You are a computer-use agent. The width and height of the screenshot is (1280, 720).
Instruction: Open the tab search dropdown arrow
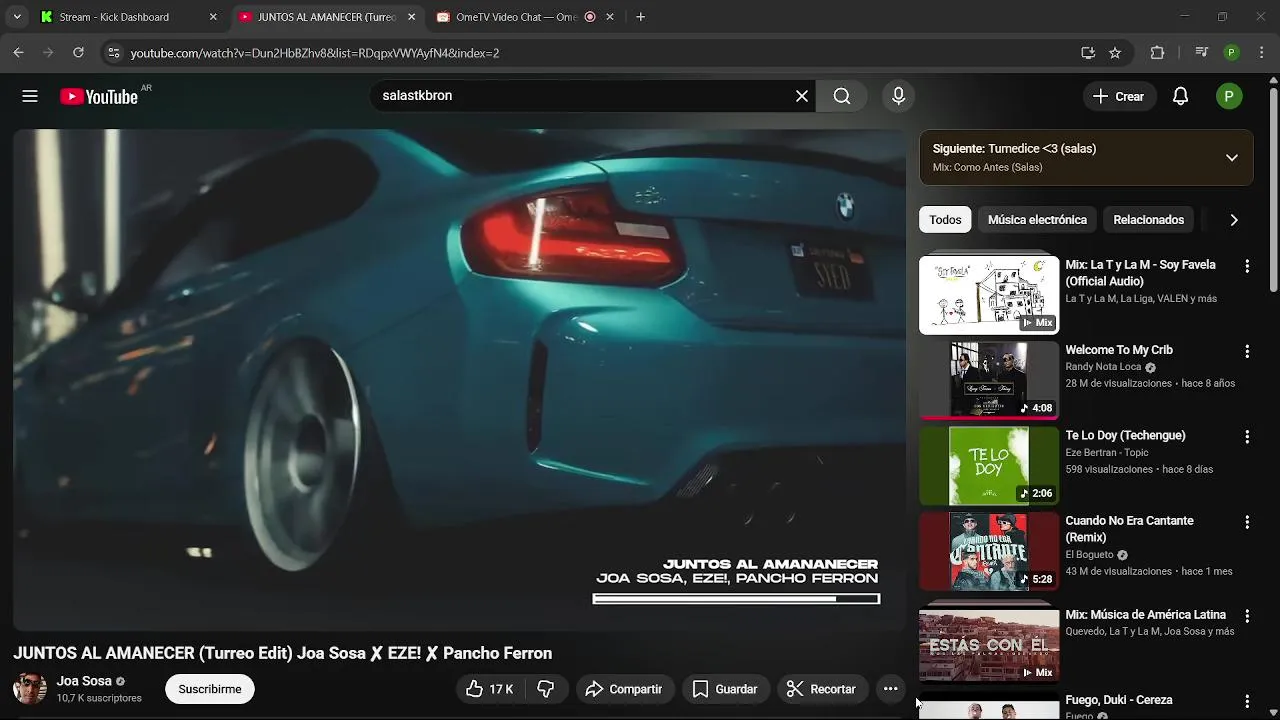click(16, 17)
